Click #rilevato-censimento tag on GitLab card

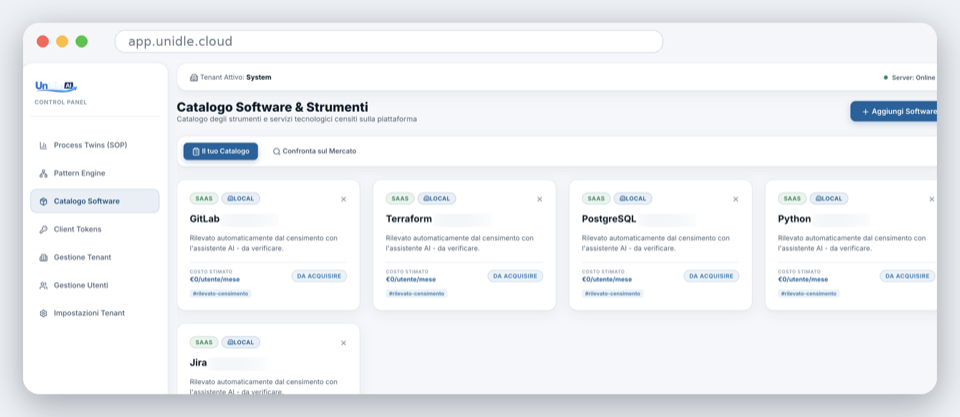pyautogui.click(x=220, y=294)
